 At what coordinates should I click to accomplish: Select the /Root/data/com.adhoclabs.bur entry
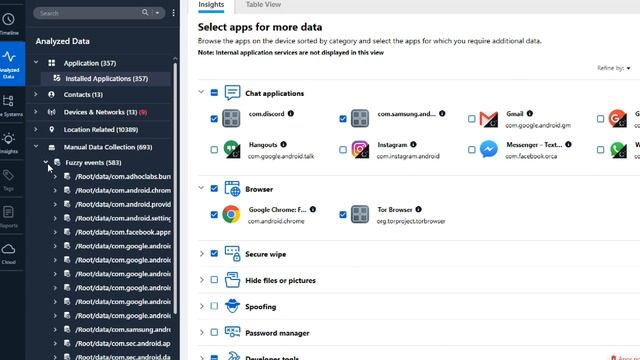coord(123,176)
